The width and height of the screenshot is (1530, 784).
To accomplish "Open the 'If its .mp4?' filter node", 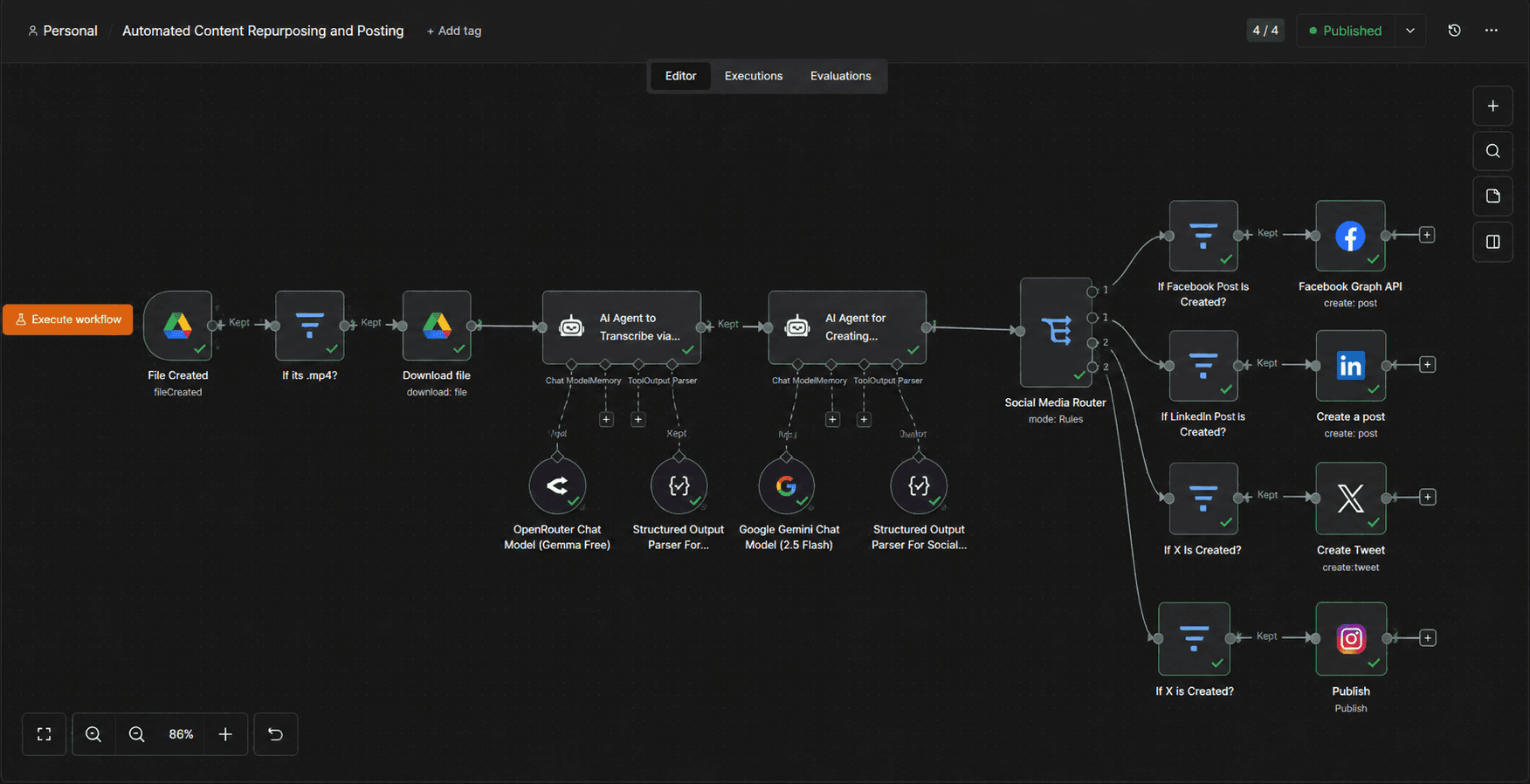I will tap(310, 326).
